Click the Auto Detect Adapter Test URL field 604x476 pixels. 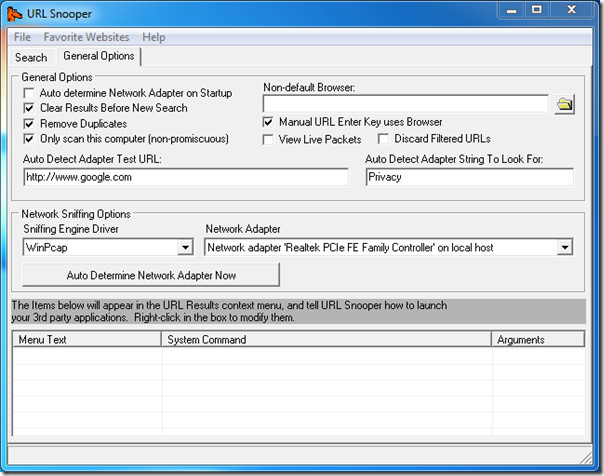click(186, 177)
